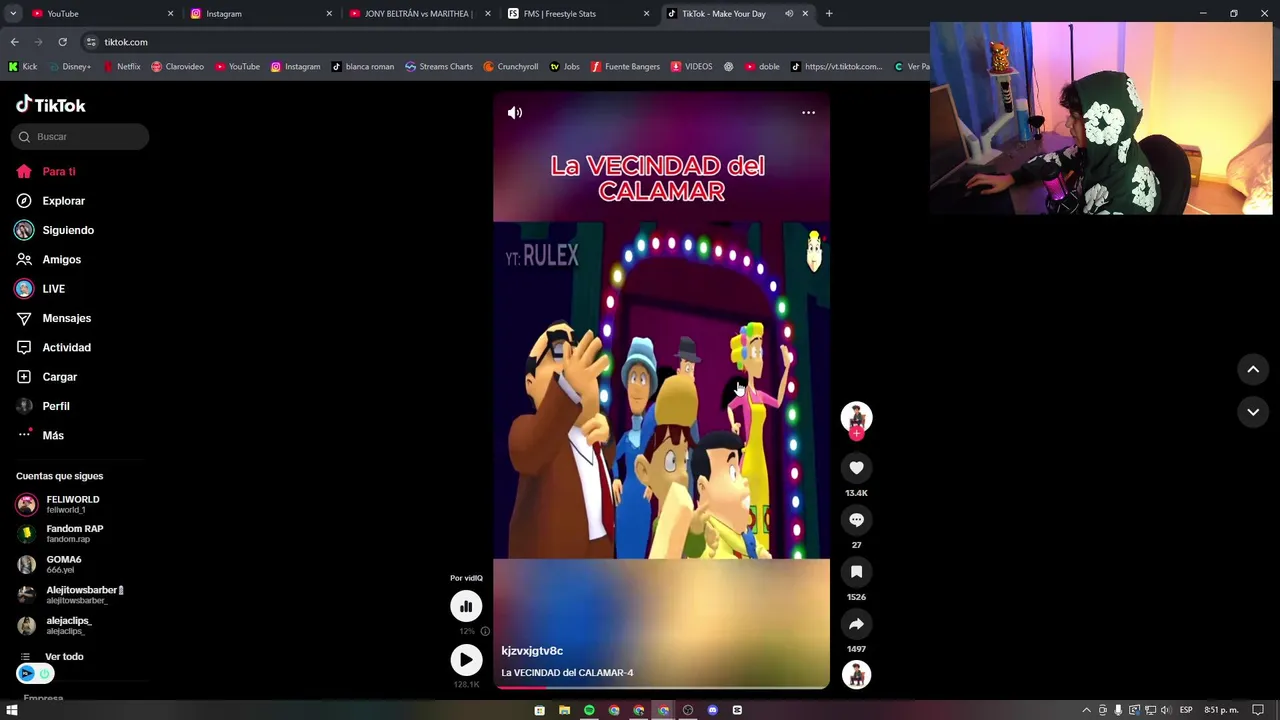
Task: Show hidden system tray icons
Action: [x=1086, y=711]
